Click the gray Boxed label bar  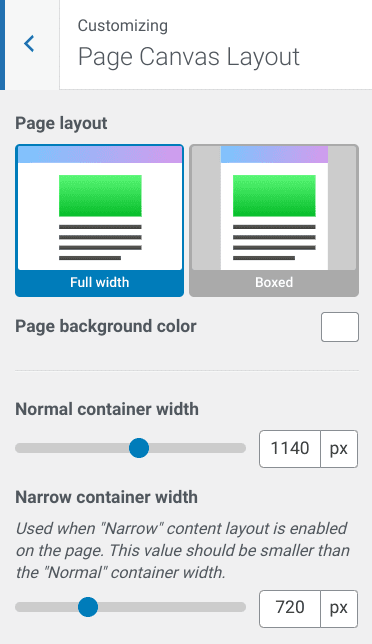(x=274, y=283)
